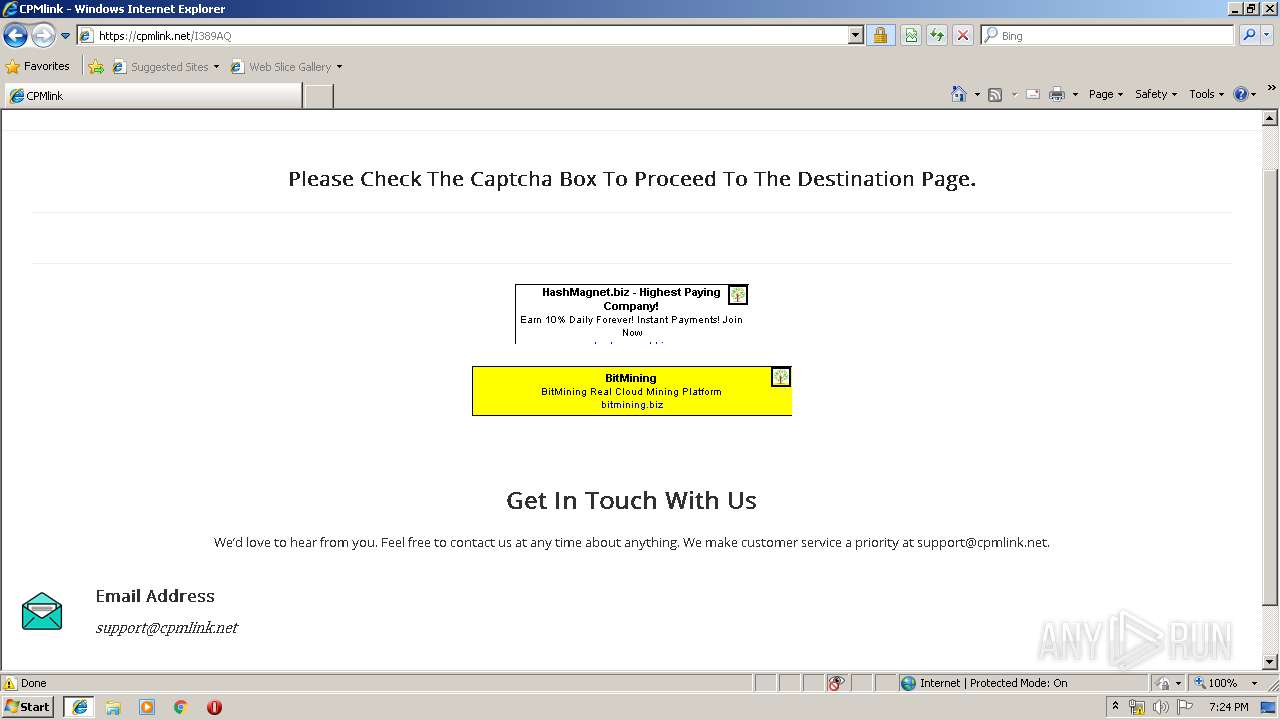Open the Safety menu
This screenshot has height=720, width=1280.
click(x=1156, y=94)
